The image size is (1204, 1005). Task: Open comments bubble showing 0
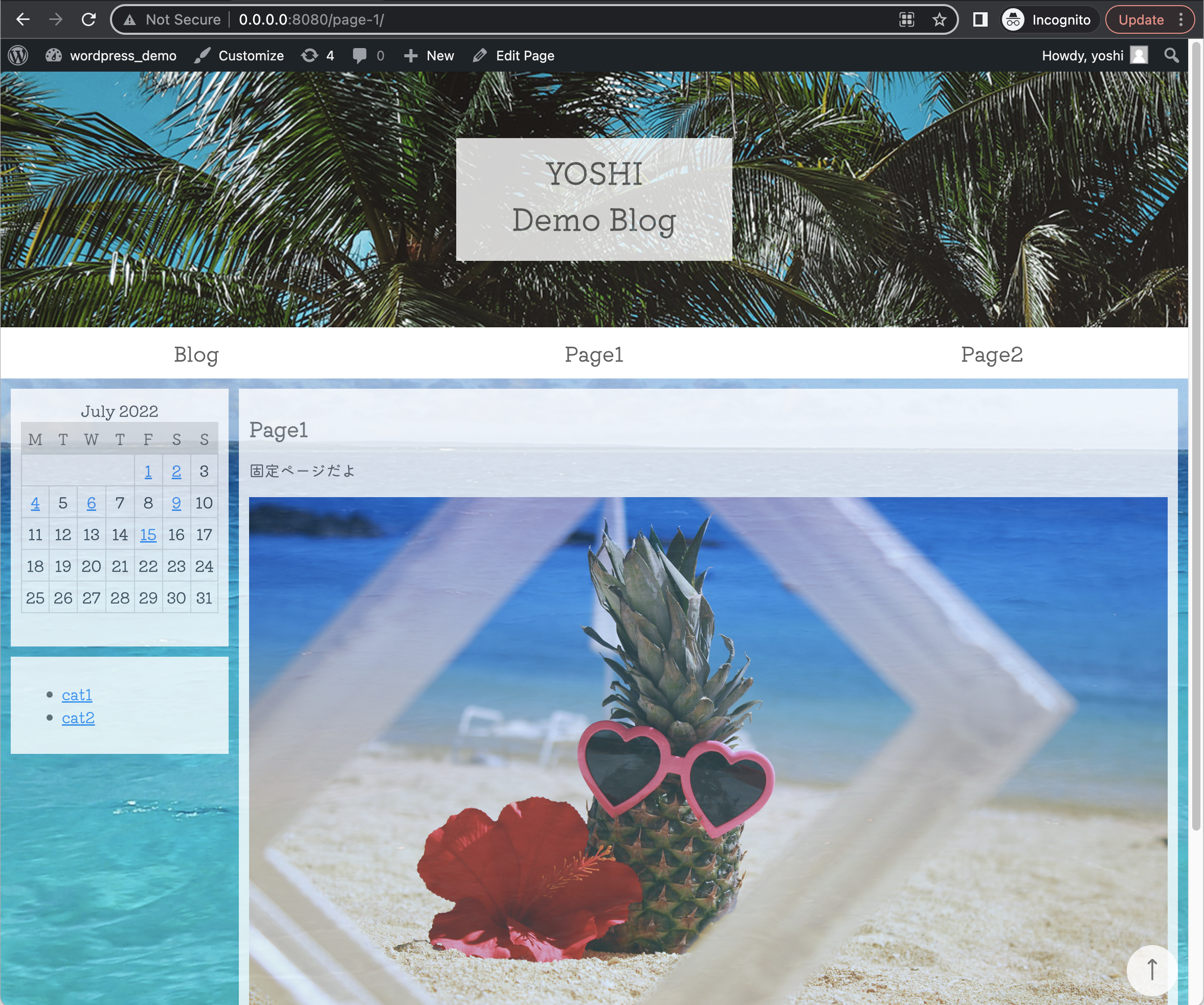pyautogui.click(x=369, y=56)
